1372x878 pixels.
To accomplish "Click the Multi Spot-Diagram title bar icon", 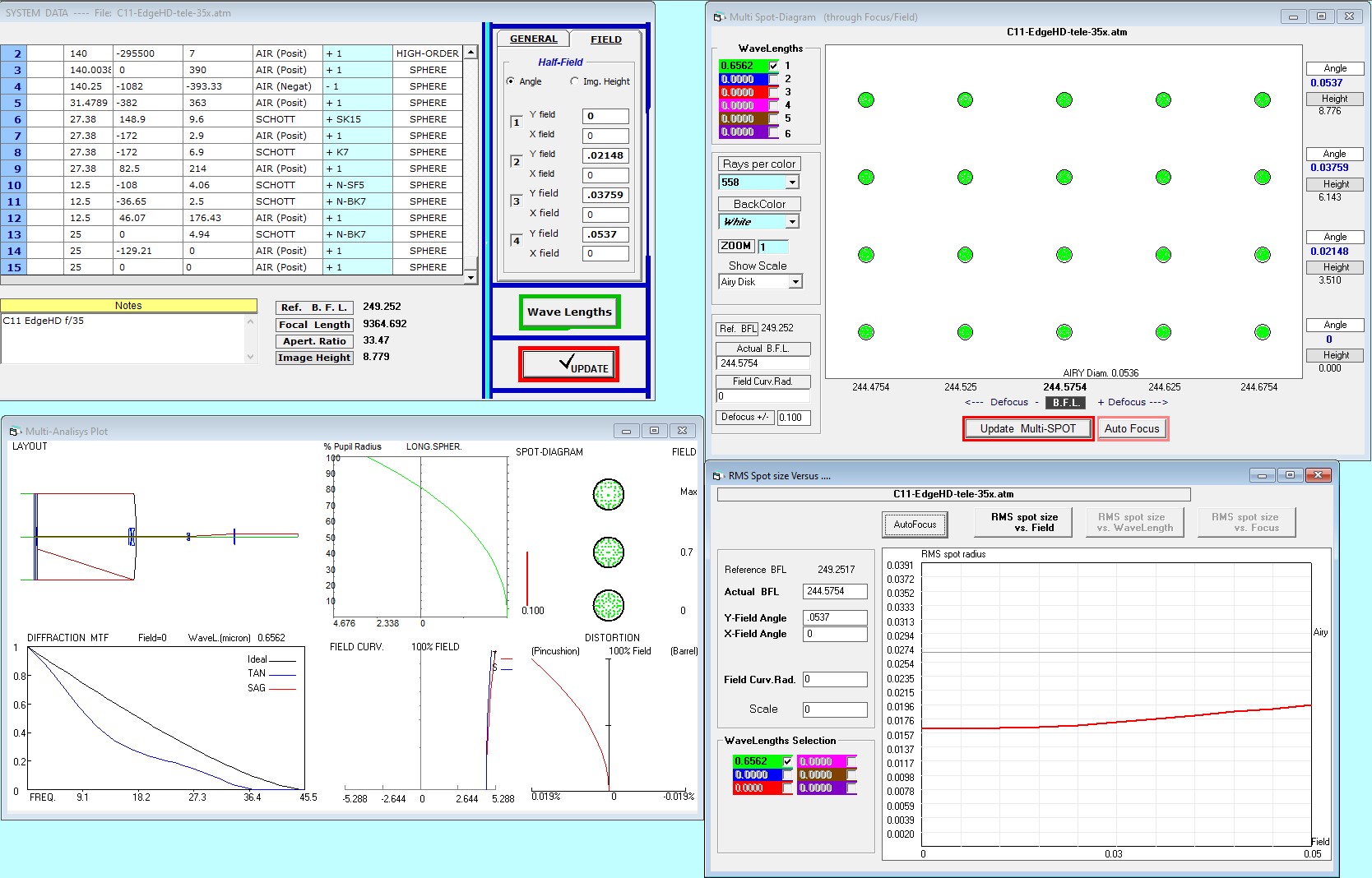I will [x=718, y=17].
